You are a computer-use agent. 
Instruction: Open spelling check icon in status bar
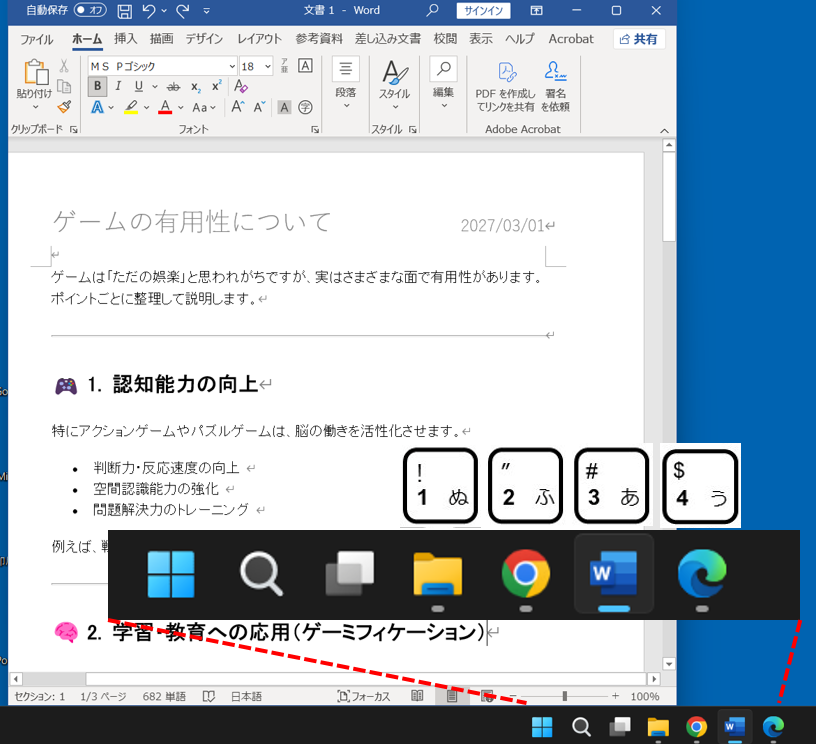[x=209, y=696]
